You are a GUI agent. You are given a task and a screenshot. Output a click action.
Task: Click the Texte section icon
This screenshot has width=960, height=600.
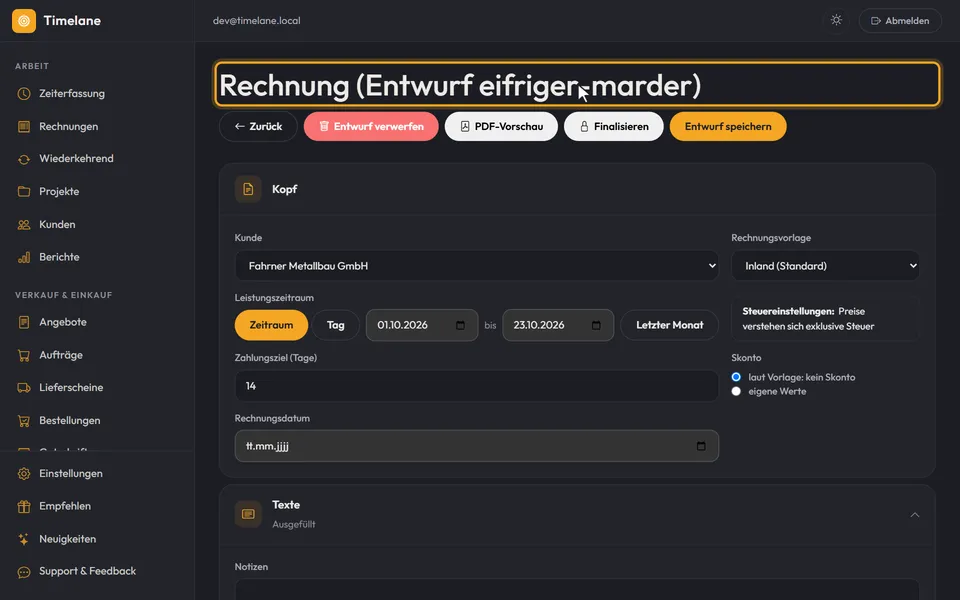click(x=248, y=514)
